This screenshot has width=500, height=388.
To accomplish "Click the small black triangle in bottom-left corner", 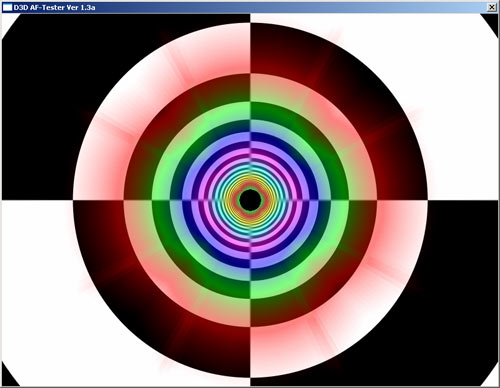I will (8, 377).
